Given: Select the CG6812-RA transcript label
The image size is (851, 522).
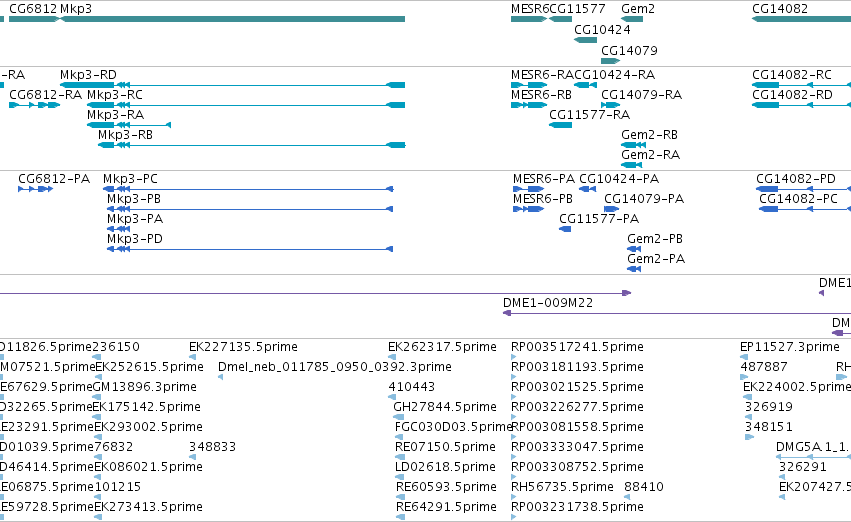Looking at the screenshot, I should pos(46,95).
